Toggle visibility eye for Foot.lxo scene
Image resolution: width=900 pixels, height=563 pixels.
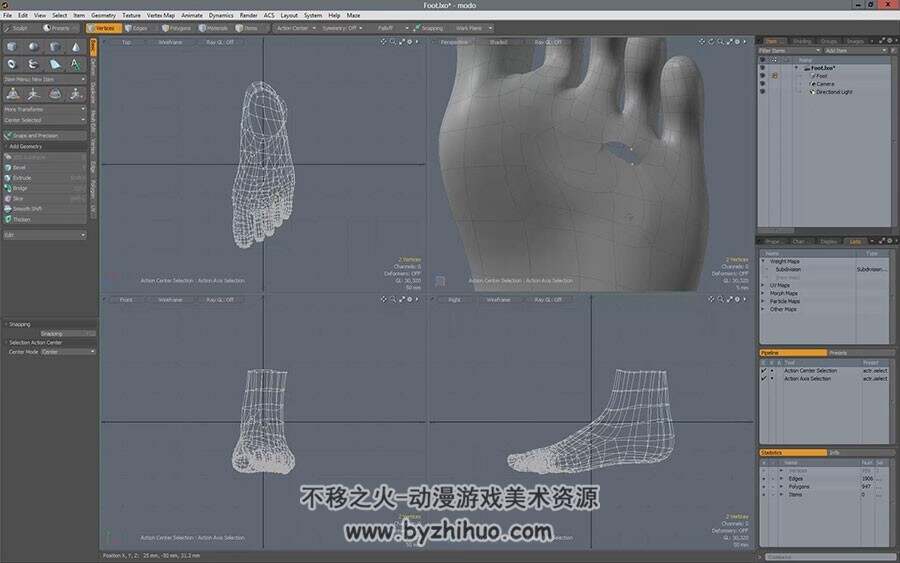tap(763, 68)
